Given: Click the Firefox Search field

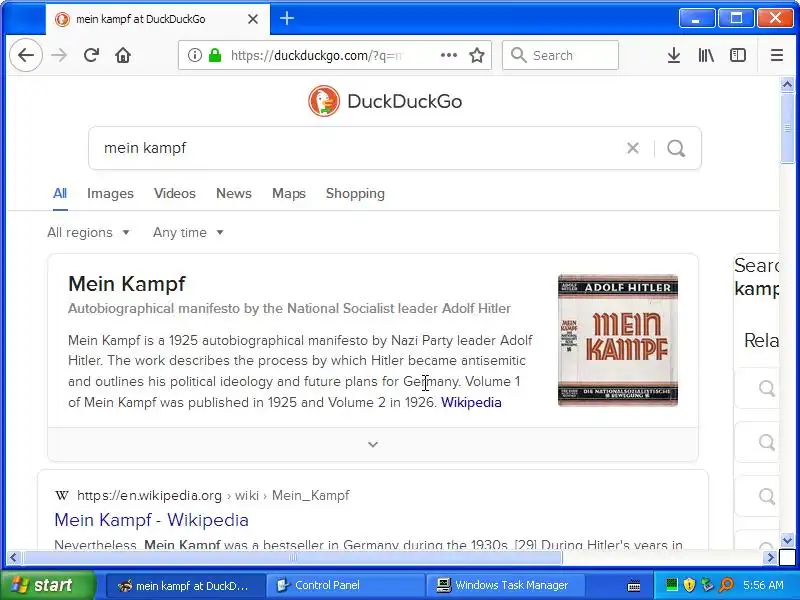Looking at the screenshot, I should 561,55.
